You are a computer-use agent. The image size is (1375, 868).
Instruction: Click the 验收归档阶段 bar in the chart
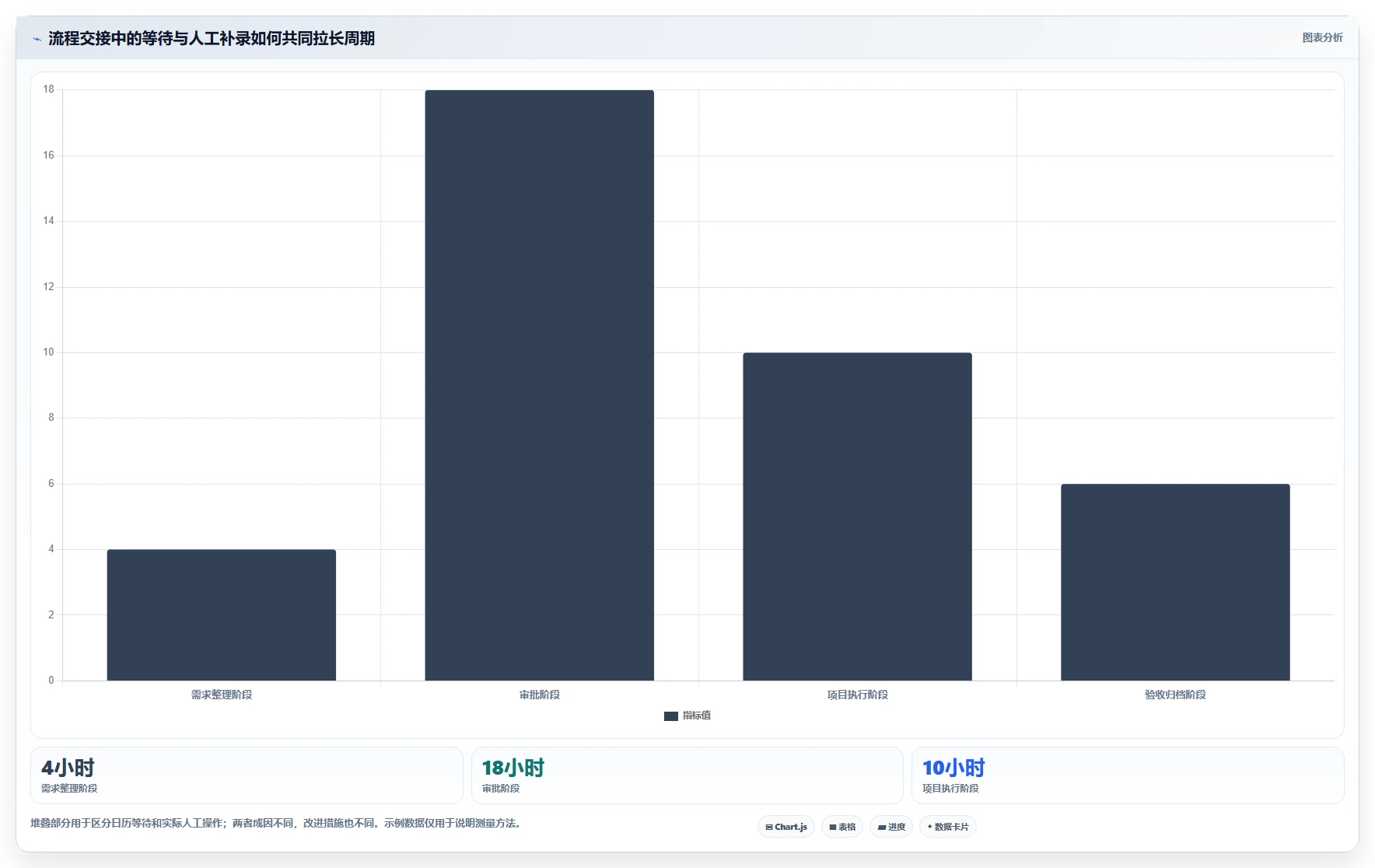(x=1175, y=582)
